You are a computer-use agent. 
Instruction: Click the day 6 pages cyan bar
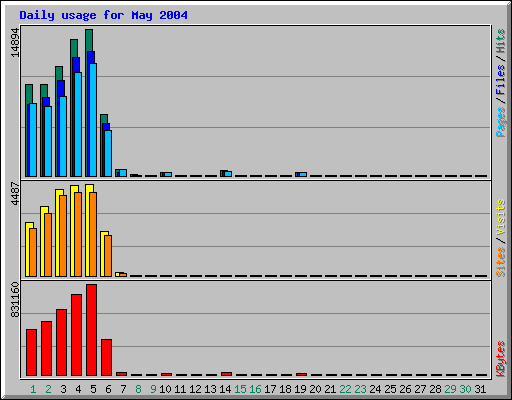pyautogui.click(x=108, y=153)
